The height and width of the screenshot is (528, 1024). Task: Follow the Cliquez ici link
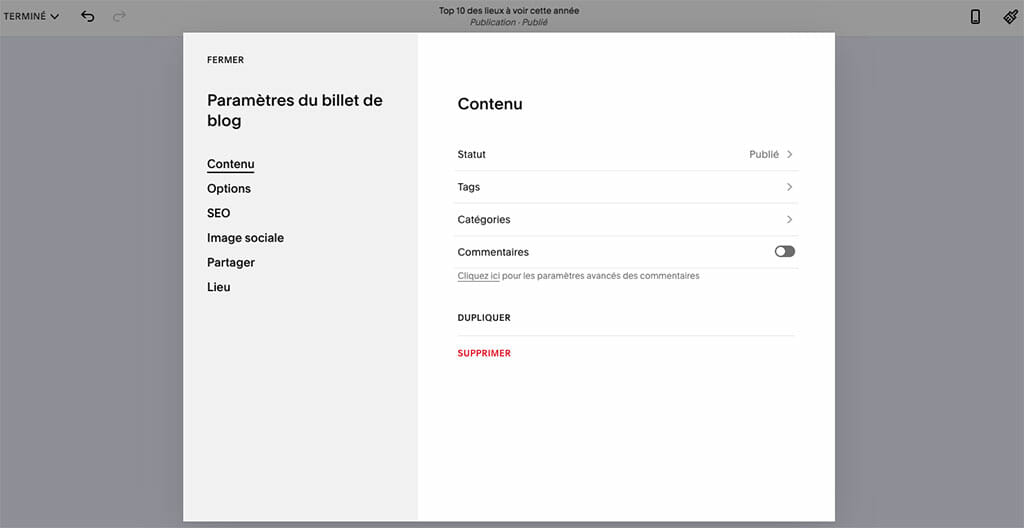click(x=479, y=276)
